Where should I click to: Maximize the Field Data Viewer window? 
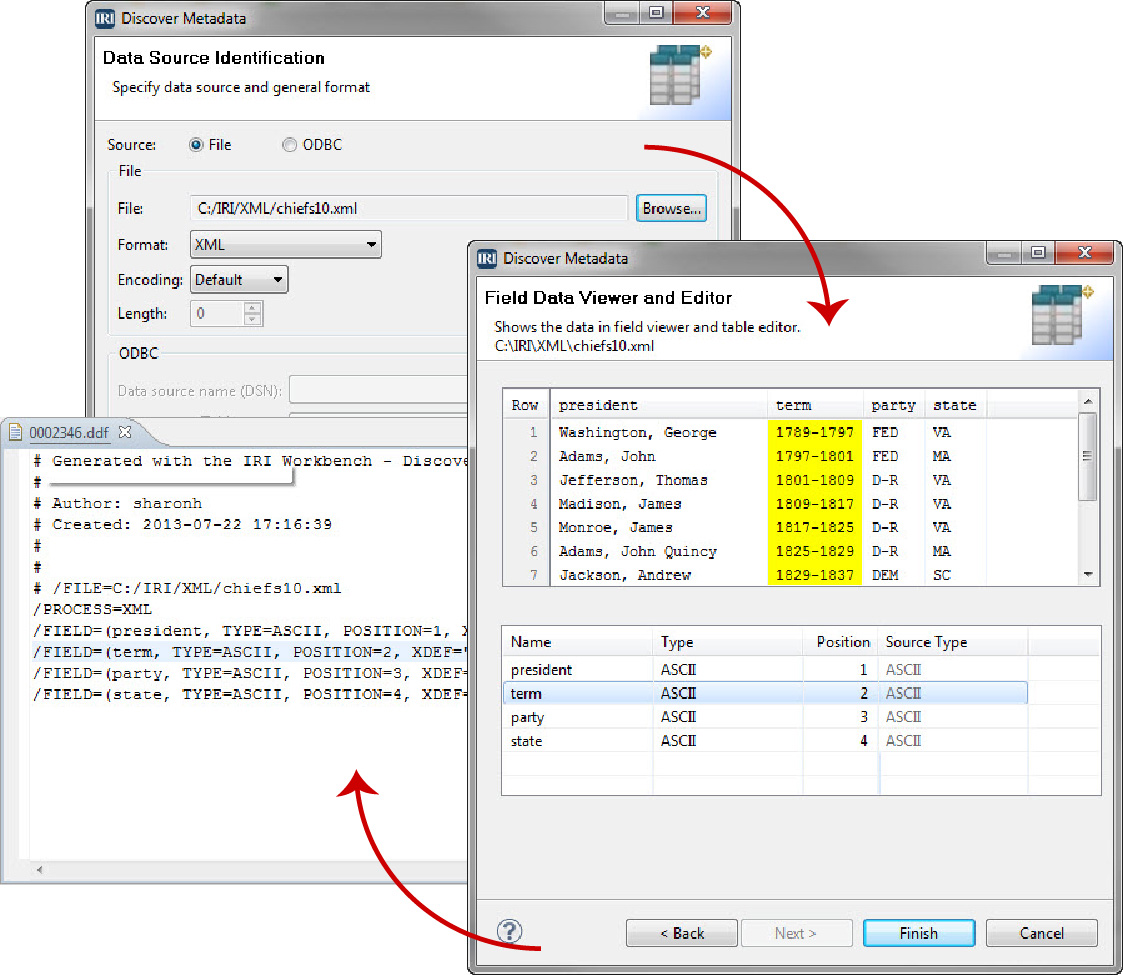point(1038,252)
